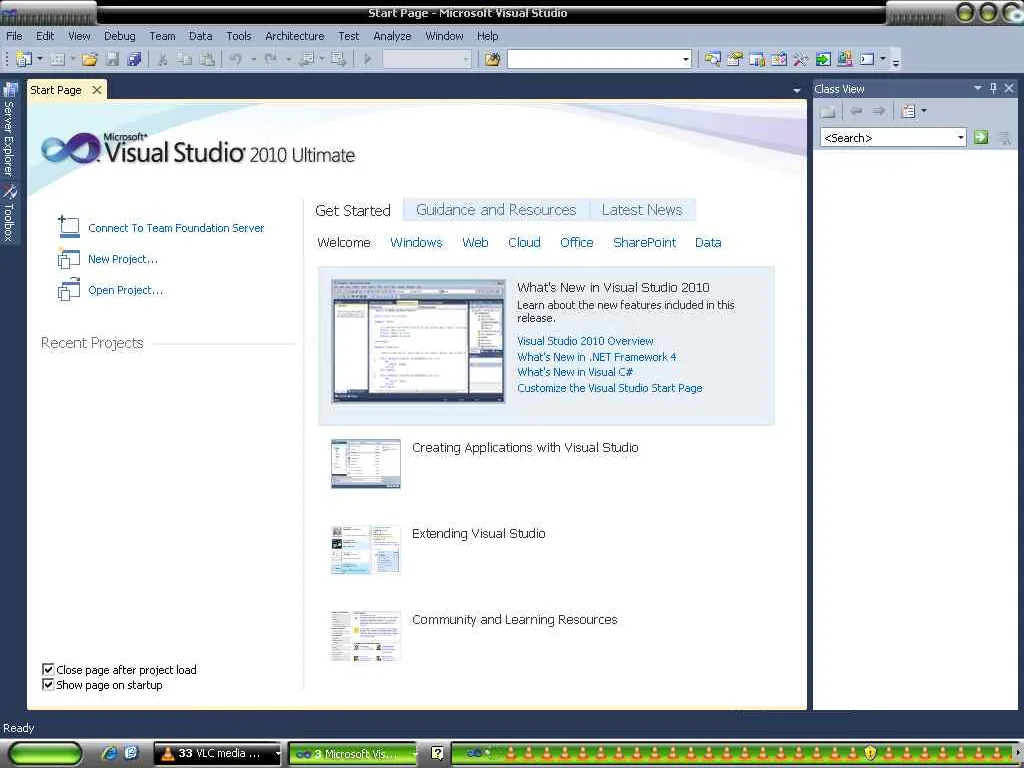Select the Cloud category tab
The image size is (1024, 768).
coord(524,242)
